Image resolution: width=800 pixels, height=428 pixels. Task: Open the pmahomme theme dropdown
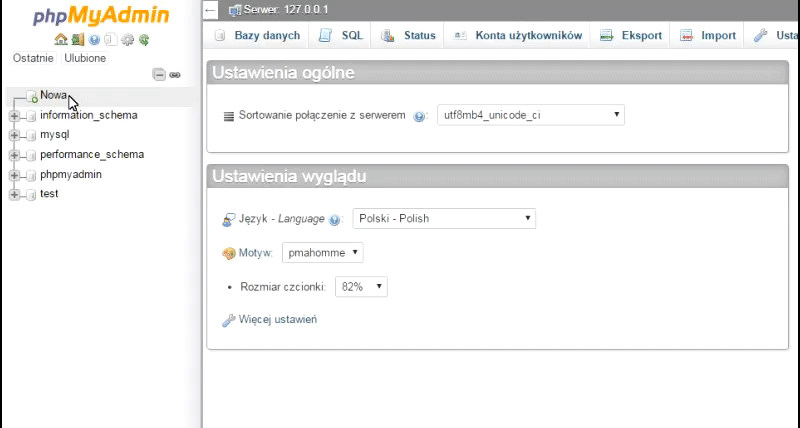(322, 253)
